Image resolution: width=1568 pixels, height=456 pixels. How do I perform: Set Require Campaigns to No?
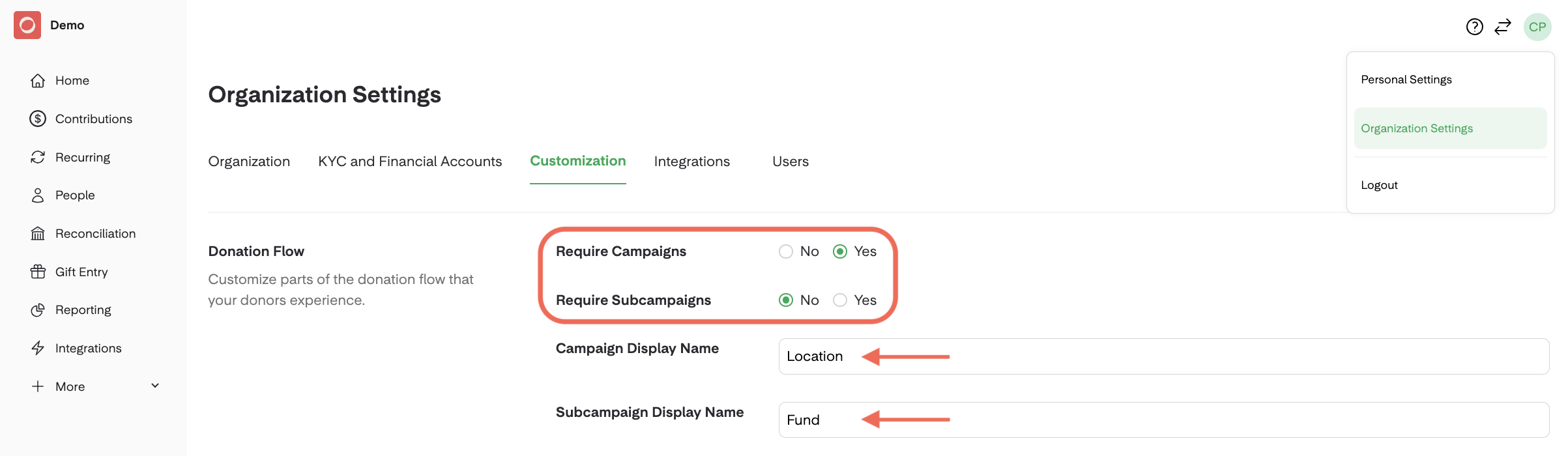pos(786,251)
